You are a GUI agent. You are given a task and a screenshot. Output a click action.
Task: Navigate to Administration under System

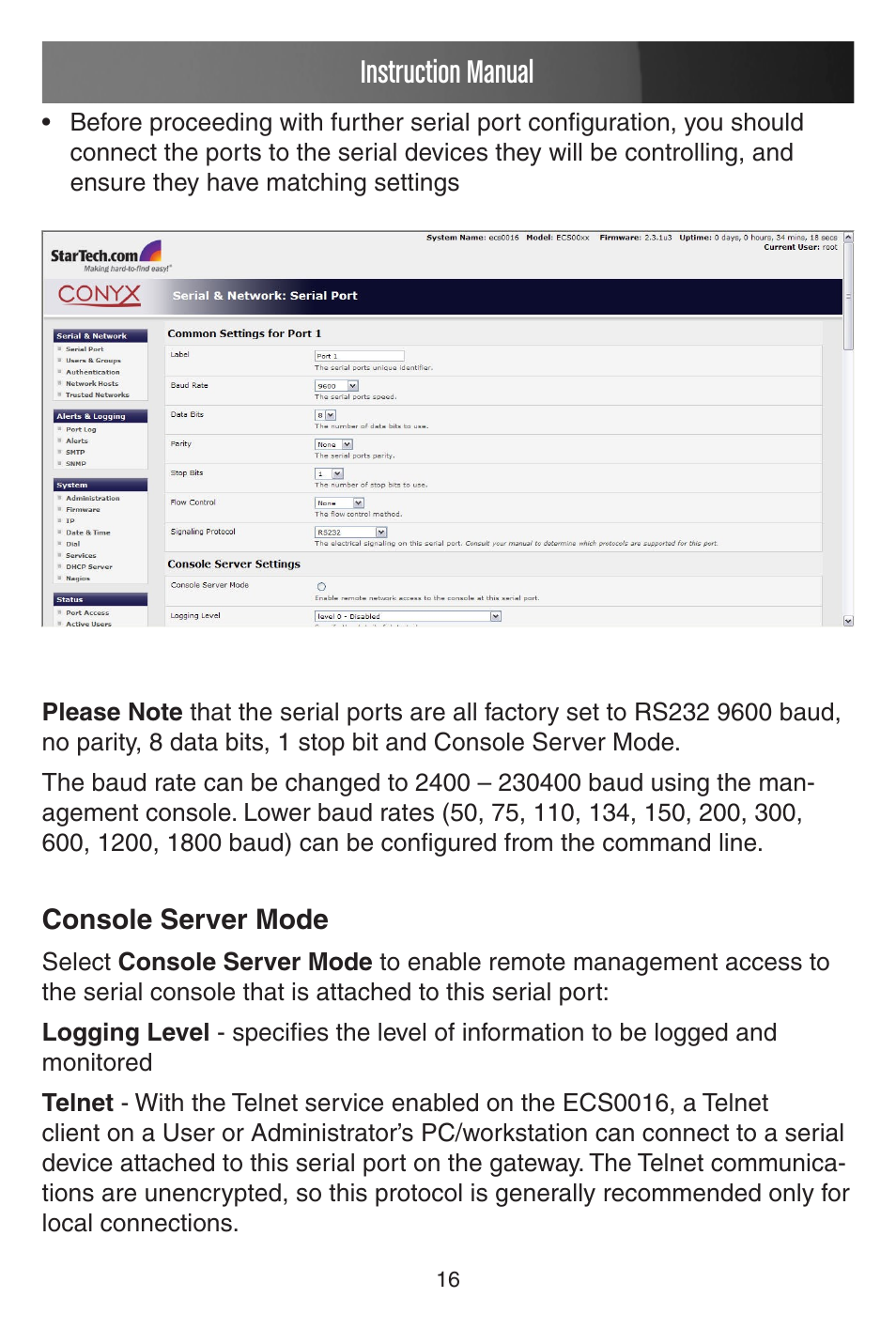(92, 498)
